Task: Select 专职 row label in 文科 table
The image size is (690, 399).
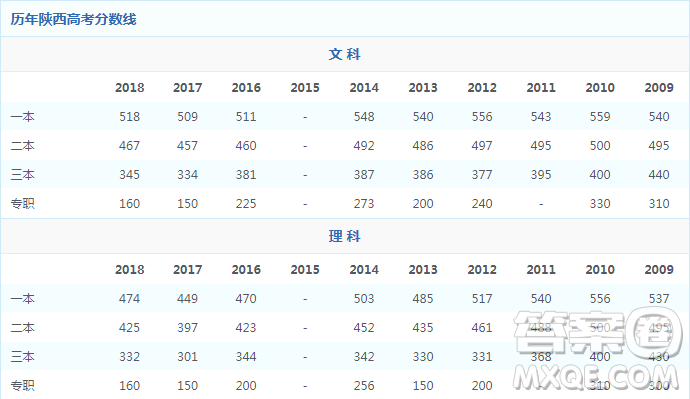Action: (x=22, y=204)
